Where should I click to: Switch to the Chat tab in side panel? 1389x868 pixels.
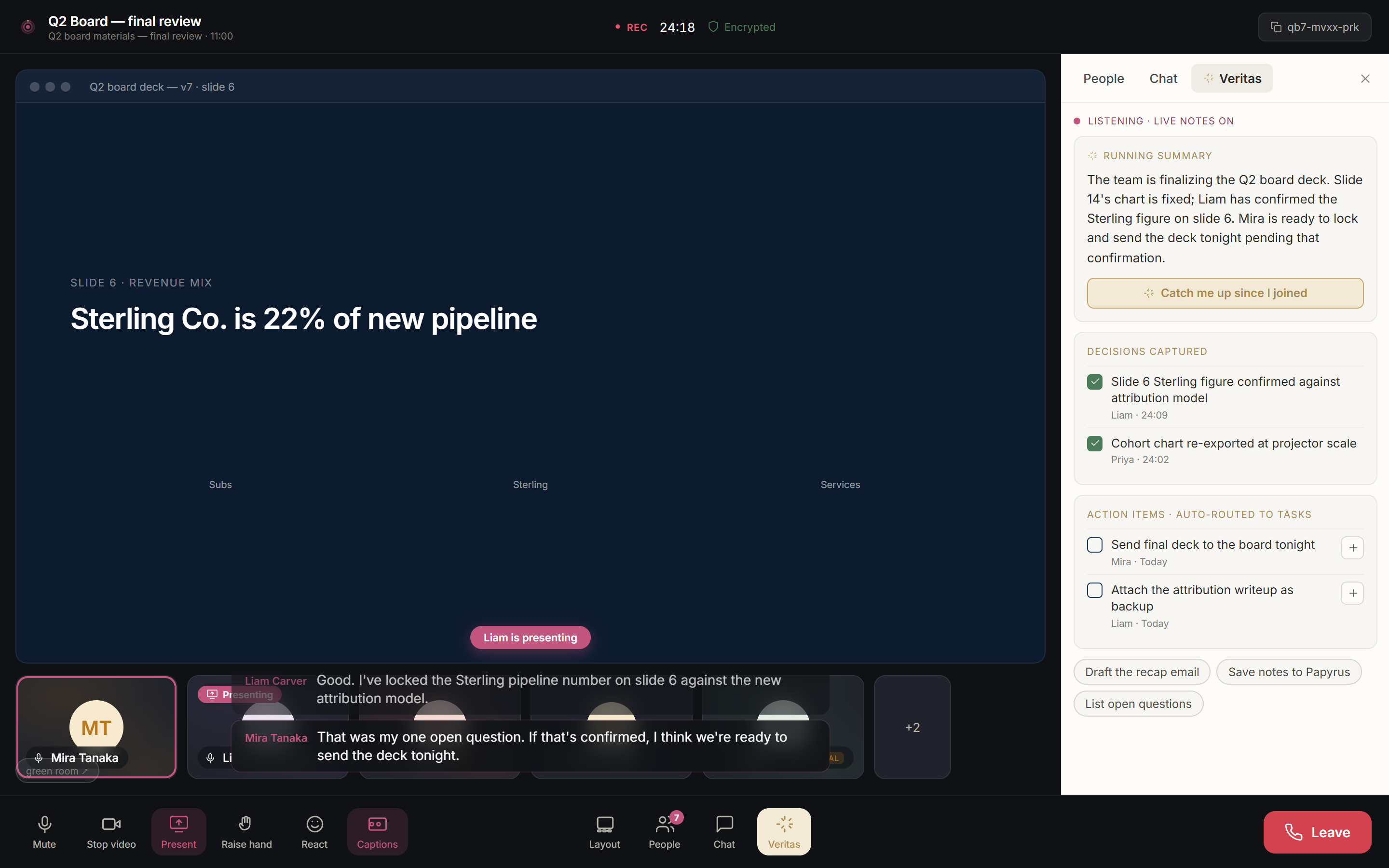click(1163, 78)
